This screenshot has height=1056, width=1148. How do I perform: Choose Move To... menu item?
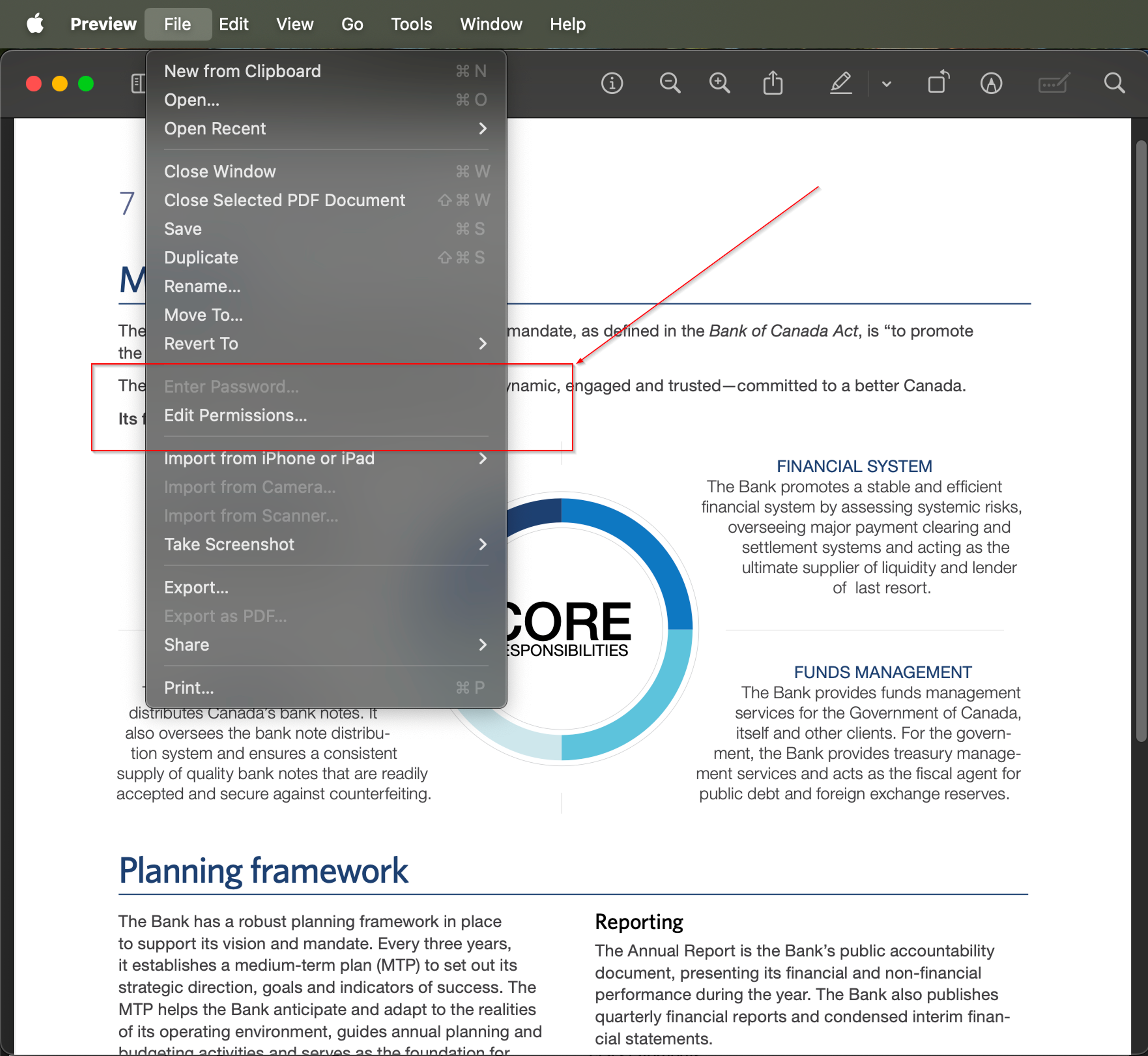[x=326, y=315]
